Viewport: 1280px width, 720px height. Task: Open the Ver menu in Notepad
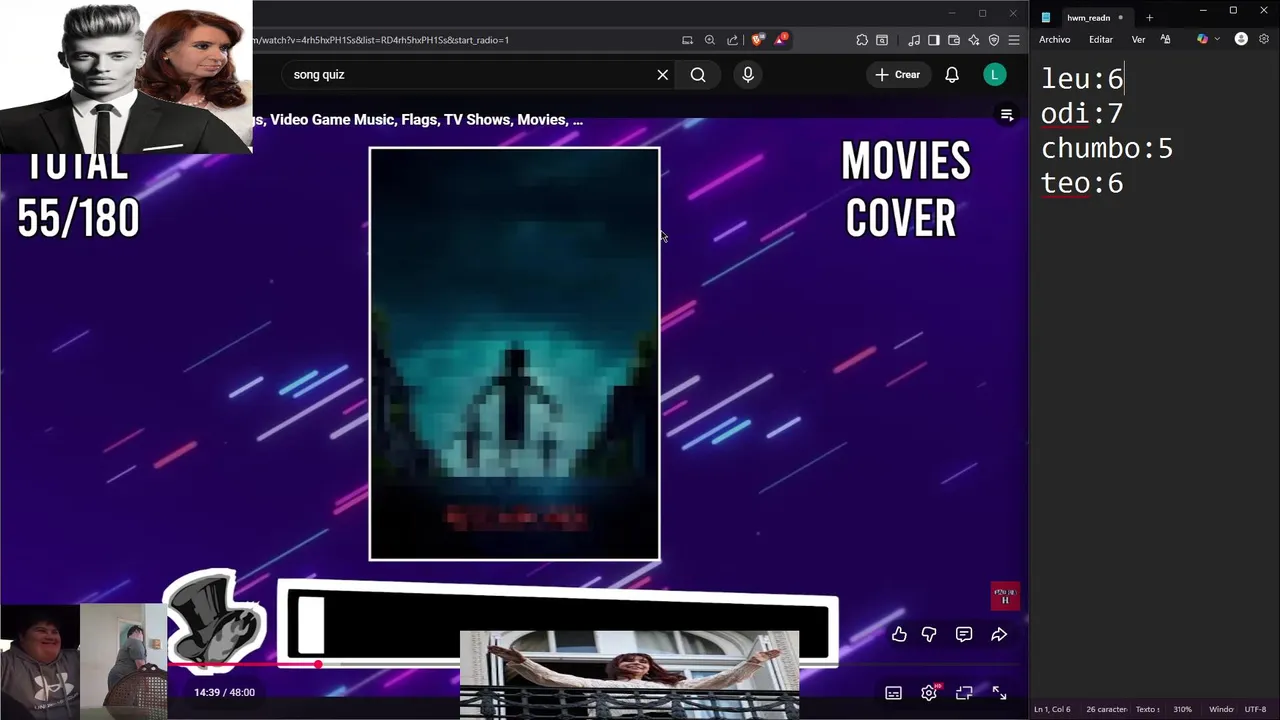click(1138, 39)
